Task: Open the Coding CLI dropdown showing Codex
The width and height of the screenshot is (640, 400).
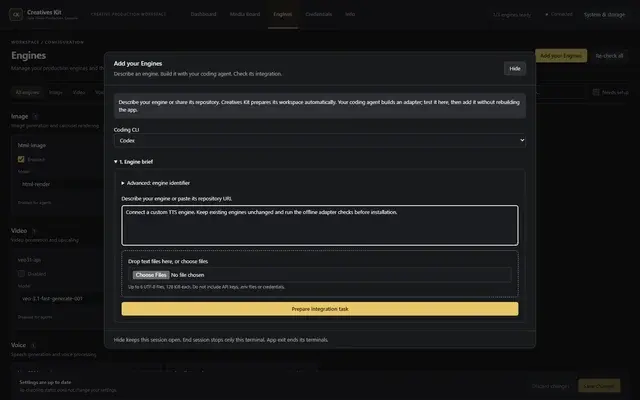Action: (x=320, y=140)
